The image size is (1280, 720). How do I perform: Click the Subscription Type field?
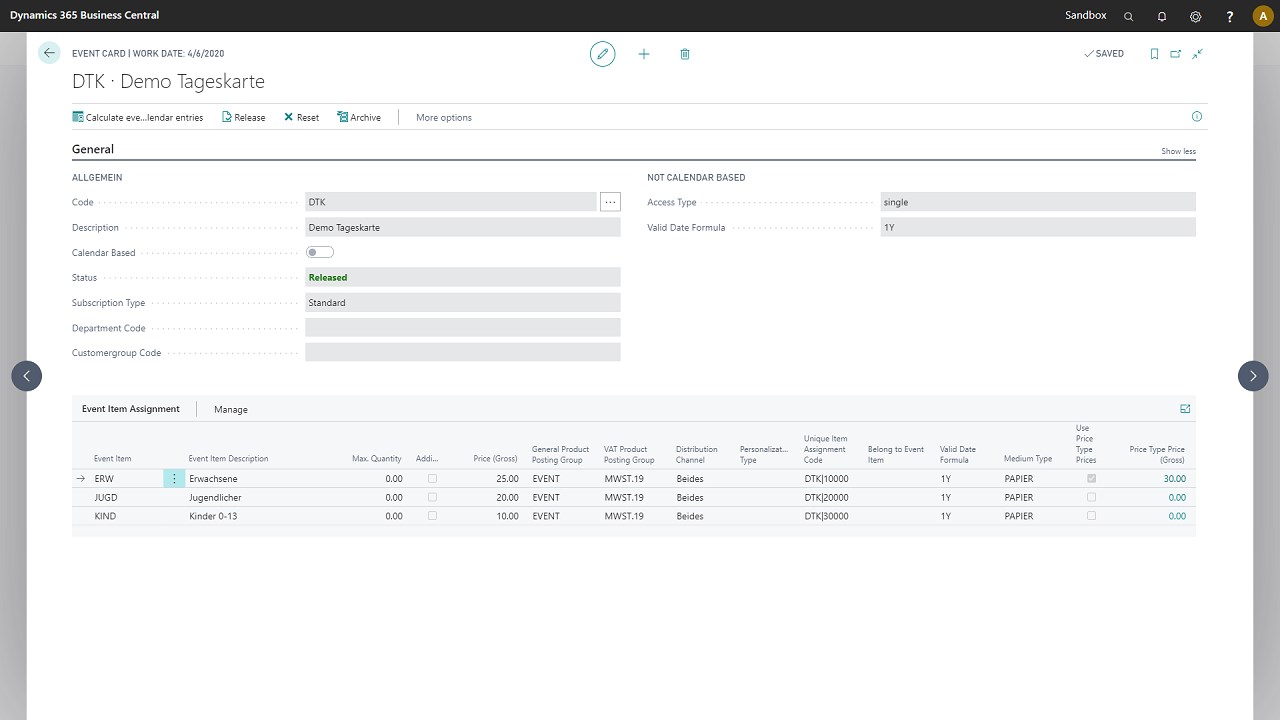(463, 302)
